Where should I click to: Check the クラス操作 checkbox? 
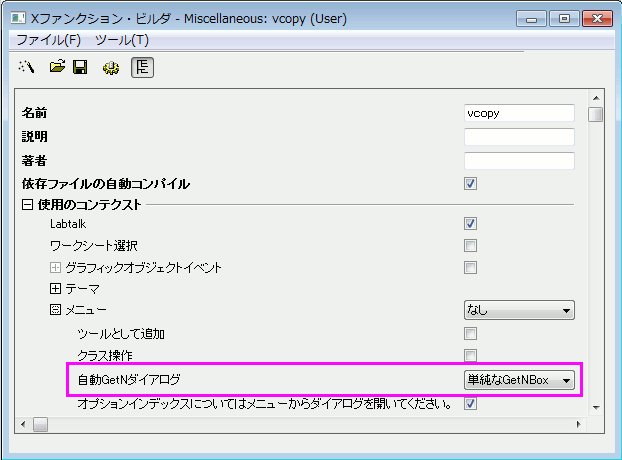[470, 355]
